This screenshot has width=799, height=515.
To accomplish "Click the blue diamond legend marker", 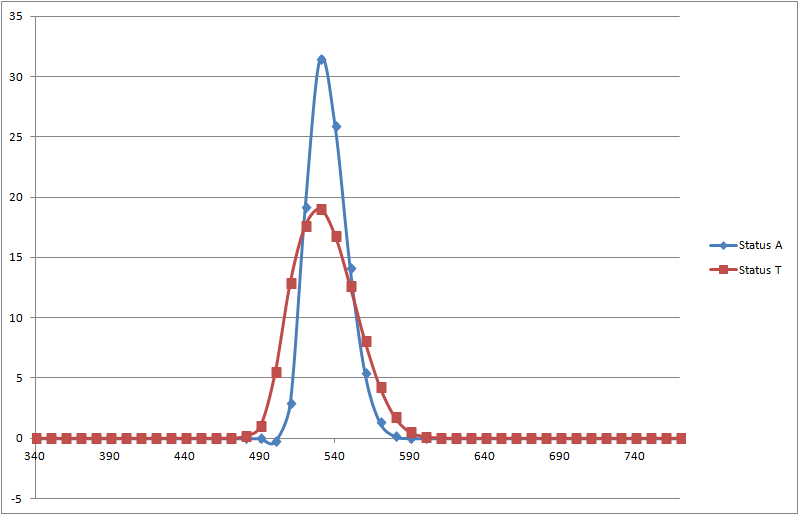I will (723, 246).
